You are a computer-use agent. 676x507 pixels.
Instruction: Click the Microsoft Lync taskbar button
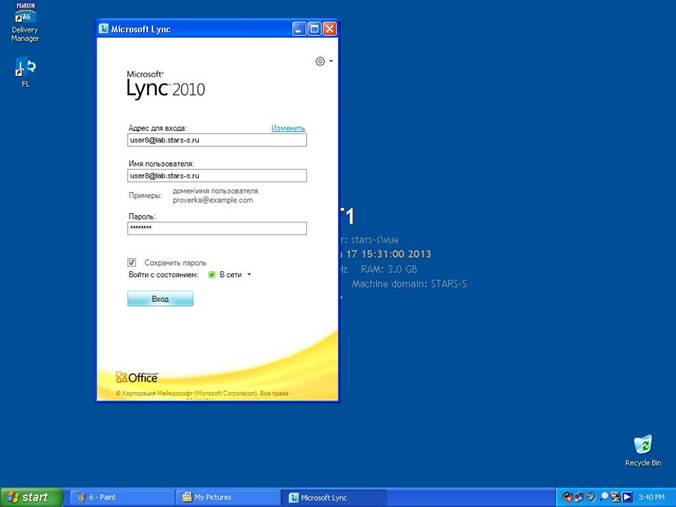coord(333,498)
